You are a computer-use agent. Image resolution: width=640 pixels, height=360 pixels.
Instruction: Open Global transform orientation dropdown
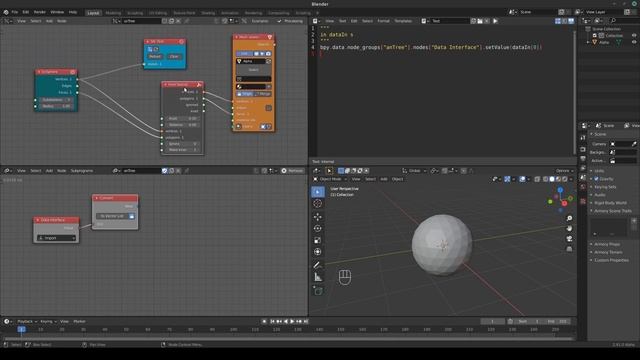[x=414, y=171]
